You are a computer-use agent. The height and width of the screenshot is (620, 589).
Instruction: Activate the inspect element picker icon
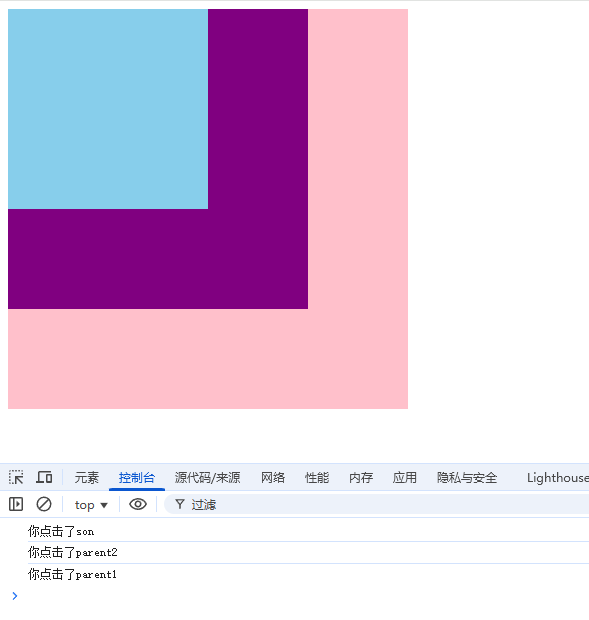tap(16, 477)
